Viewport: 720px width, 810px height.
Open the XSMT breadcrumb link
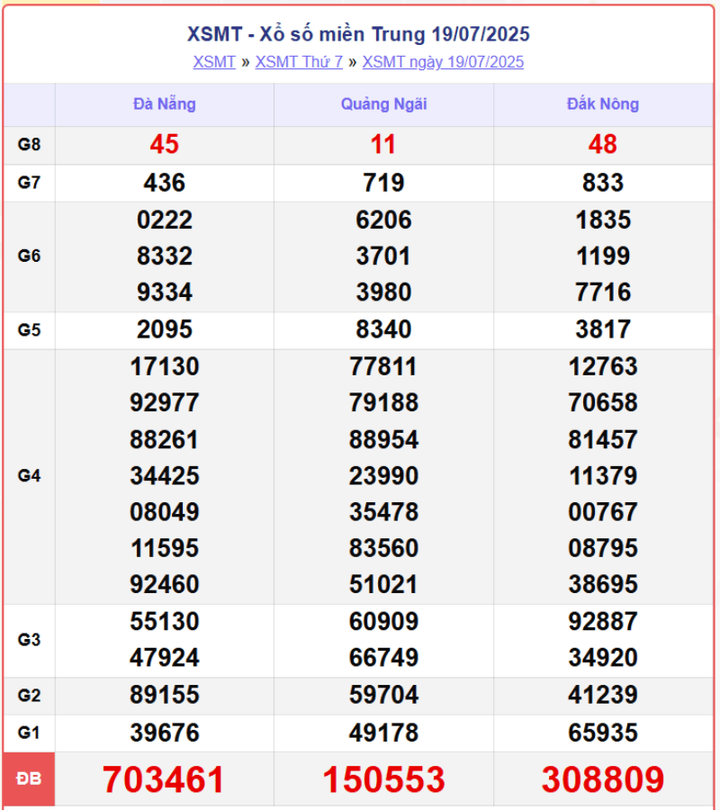pos(214,62)
